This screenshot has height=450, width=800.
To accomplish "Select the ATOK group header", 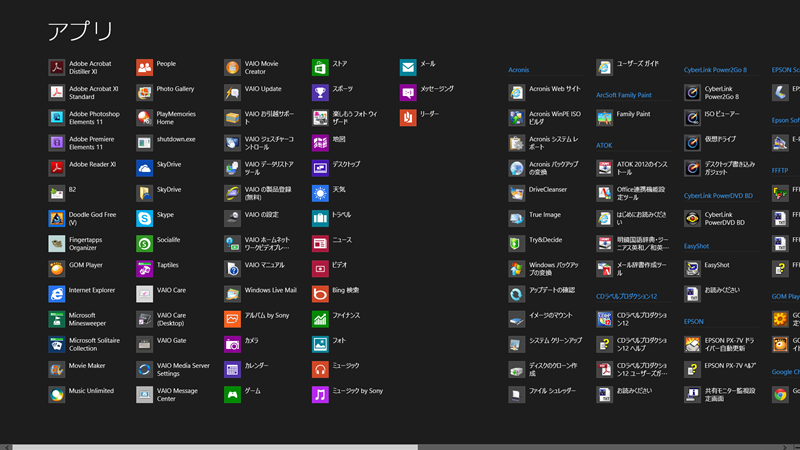I will point(604,145).
